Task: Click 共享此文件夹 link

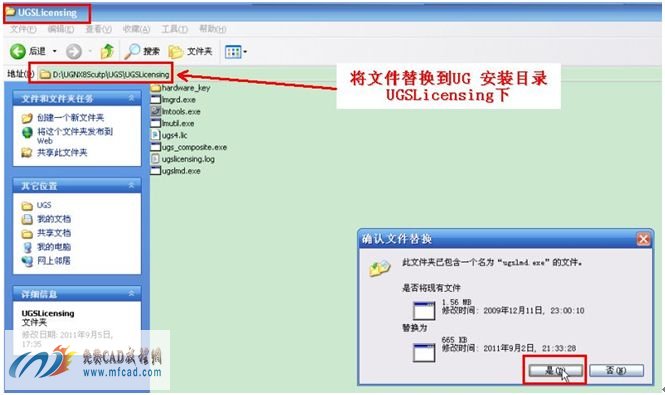Action: [62, 152]
